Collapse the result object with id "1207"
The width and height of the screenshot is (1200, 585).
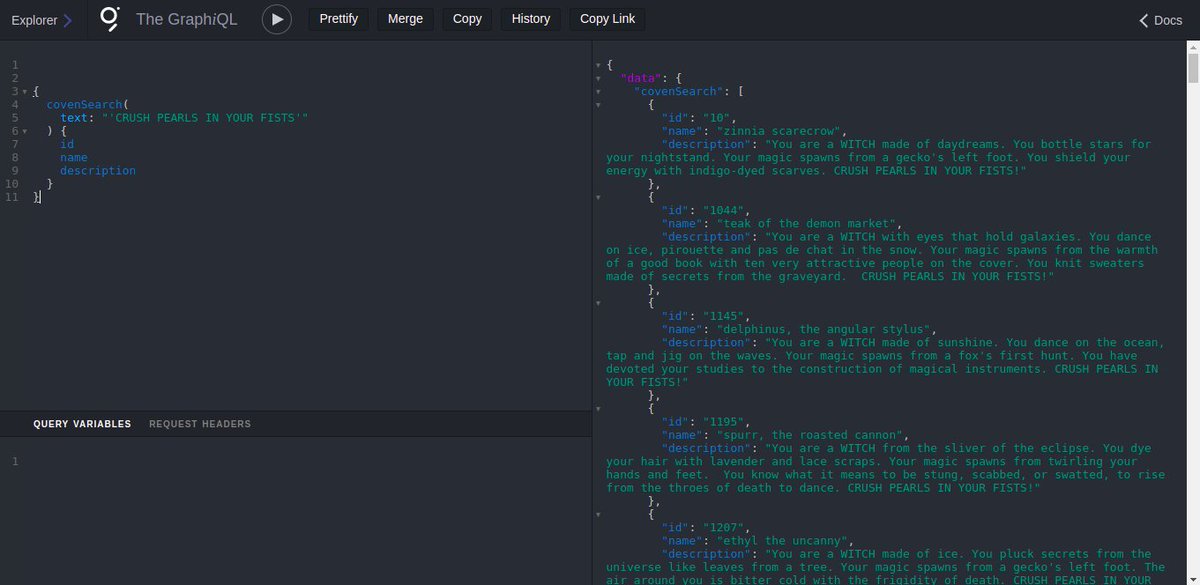tap(598, 514)
